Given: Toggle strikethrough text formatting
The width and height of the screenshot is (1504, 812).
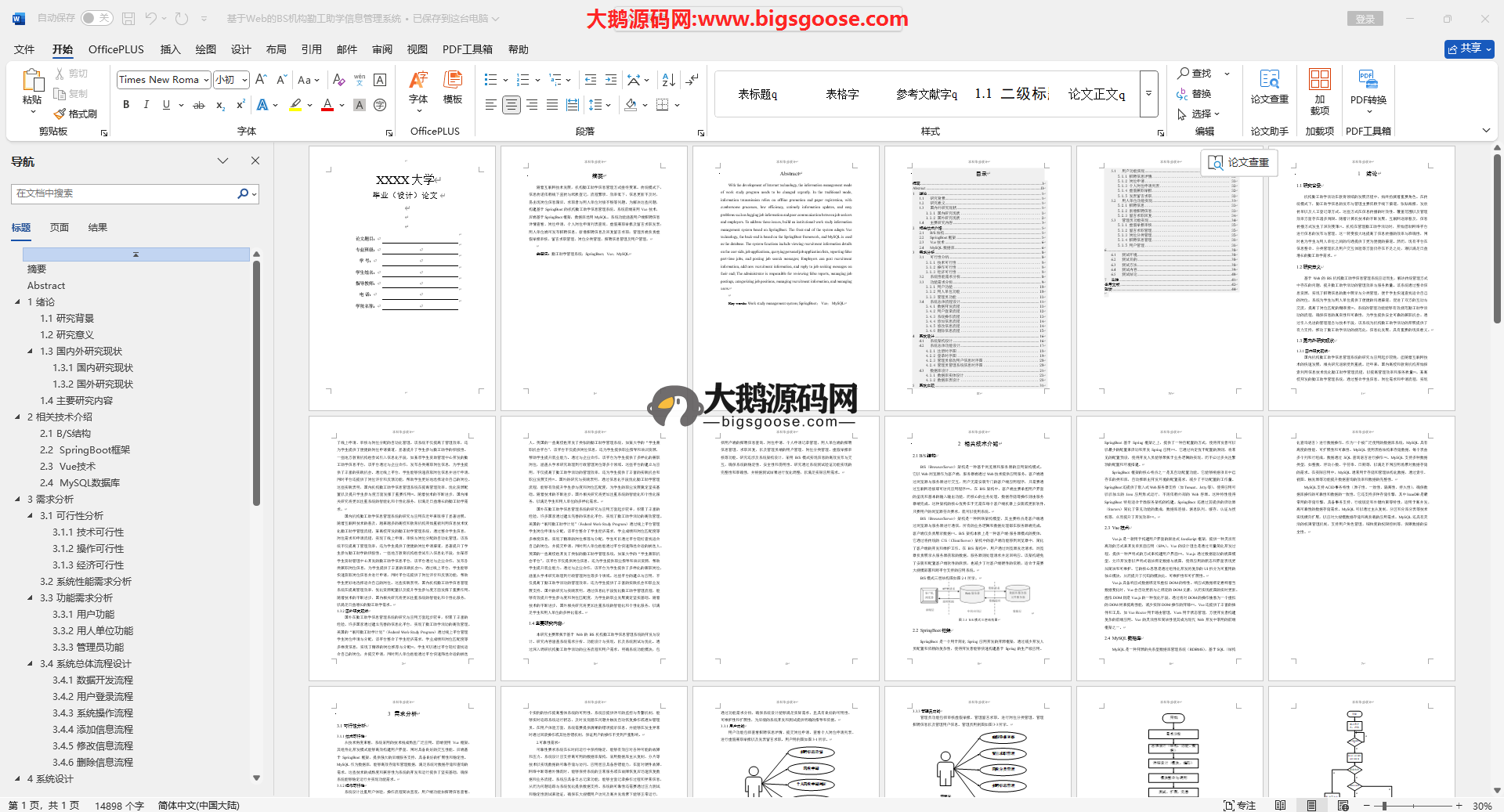Looking at the screenshot, I should coord(199,105).
